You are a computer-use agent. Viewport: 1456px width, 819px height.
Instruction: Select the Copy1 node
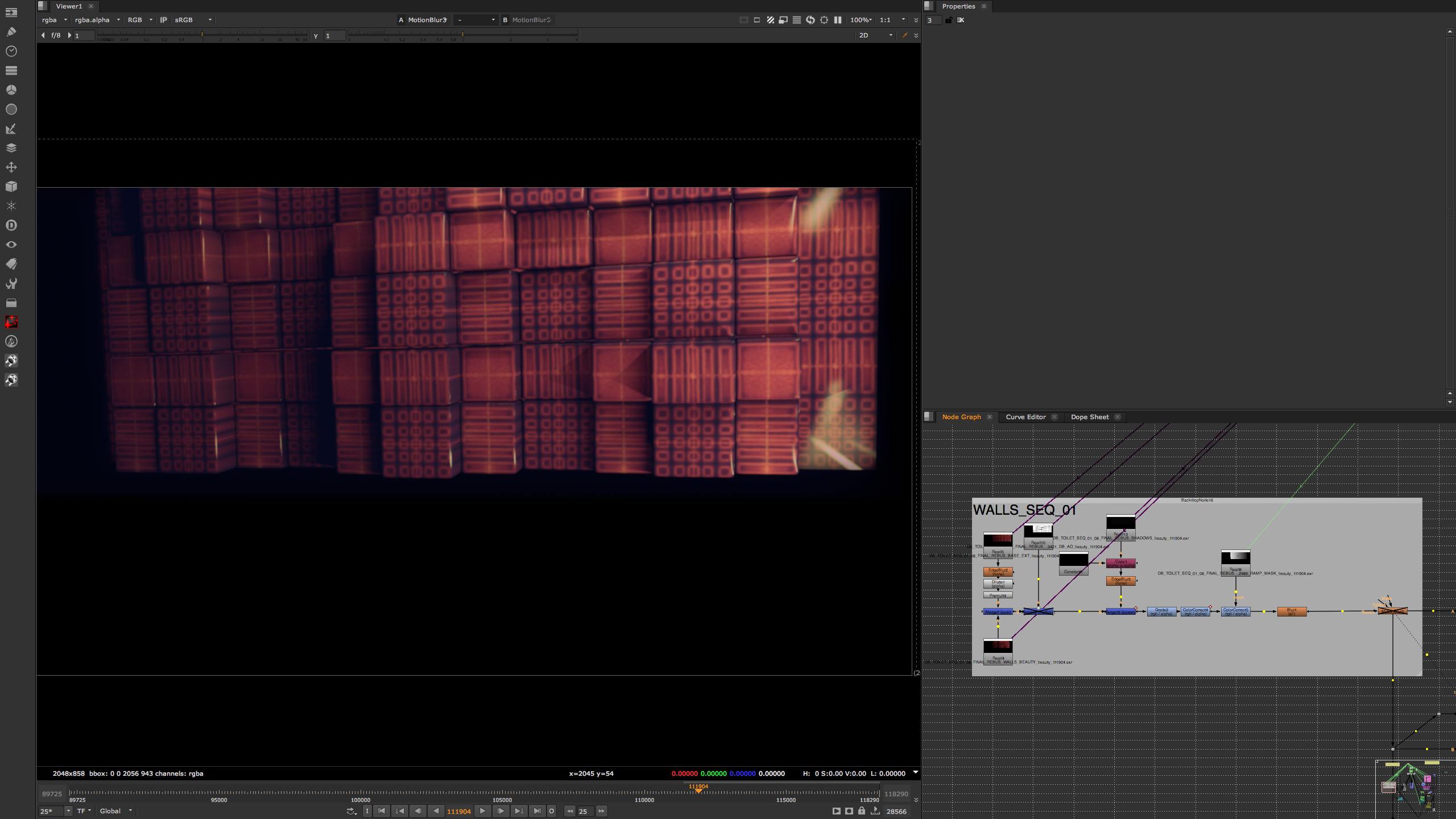tap(1120, 563)
